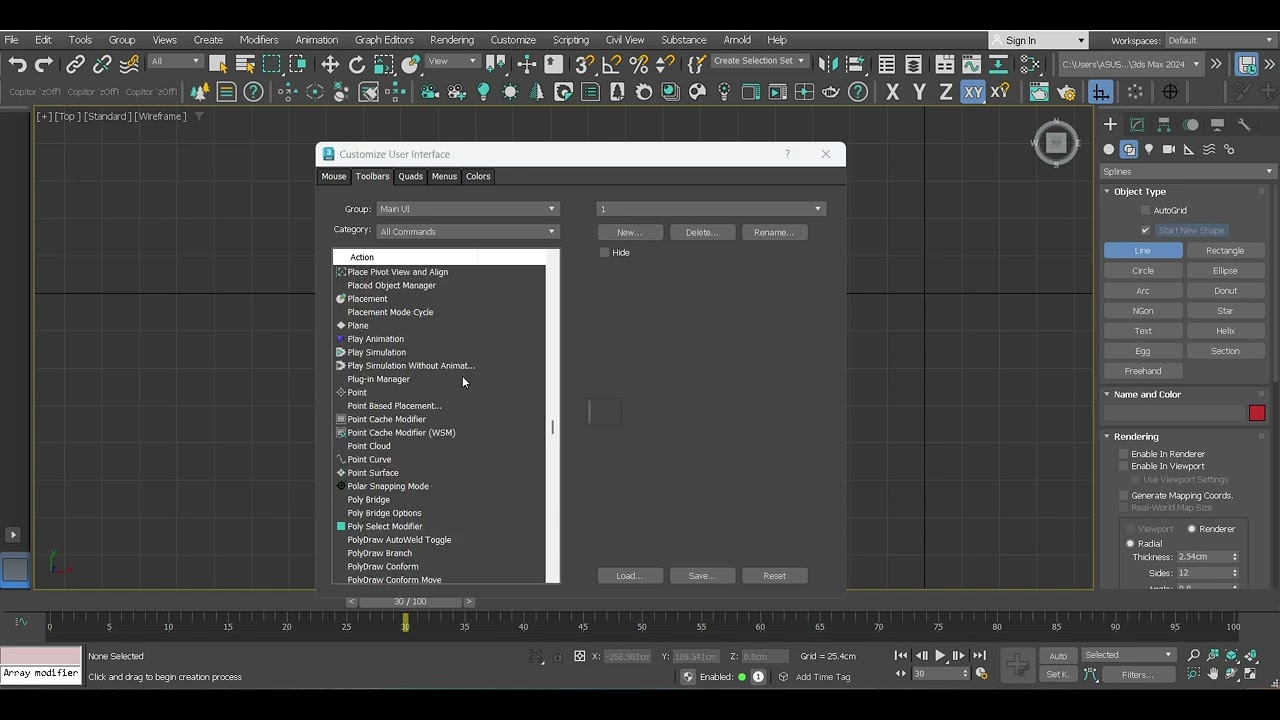Click the red object color swatch
Image resolution: width=1280 pixels, height=720 pixels.
coord(1257,413)
